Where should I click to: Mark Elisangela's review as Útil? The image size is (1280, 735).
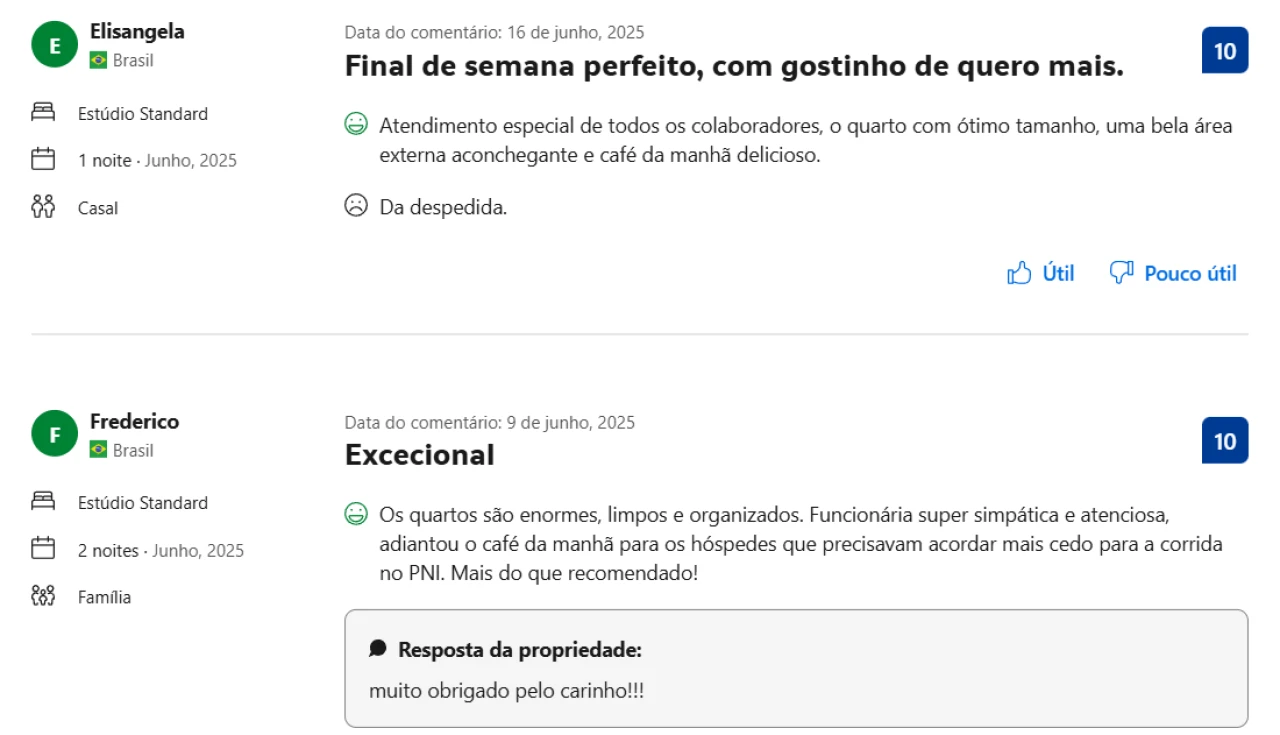click(1057, 273)
